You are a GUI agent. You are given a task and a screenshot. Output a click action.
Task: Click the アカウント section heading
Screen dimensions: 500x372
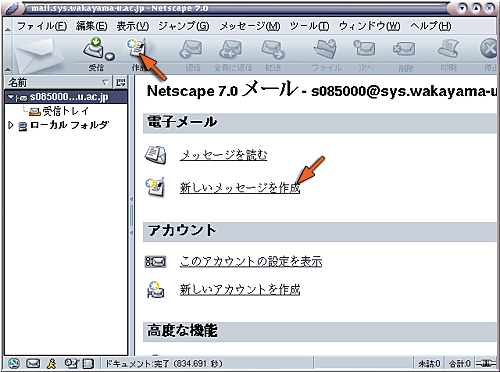[182, 230]
